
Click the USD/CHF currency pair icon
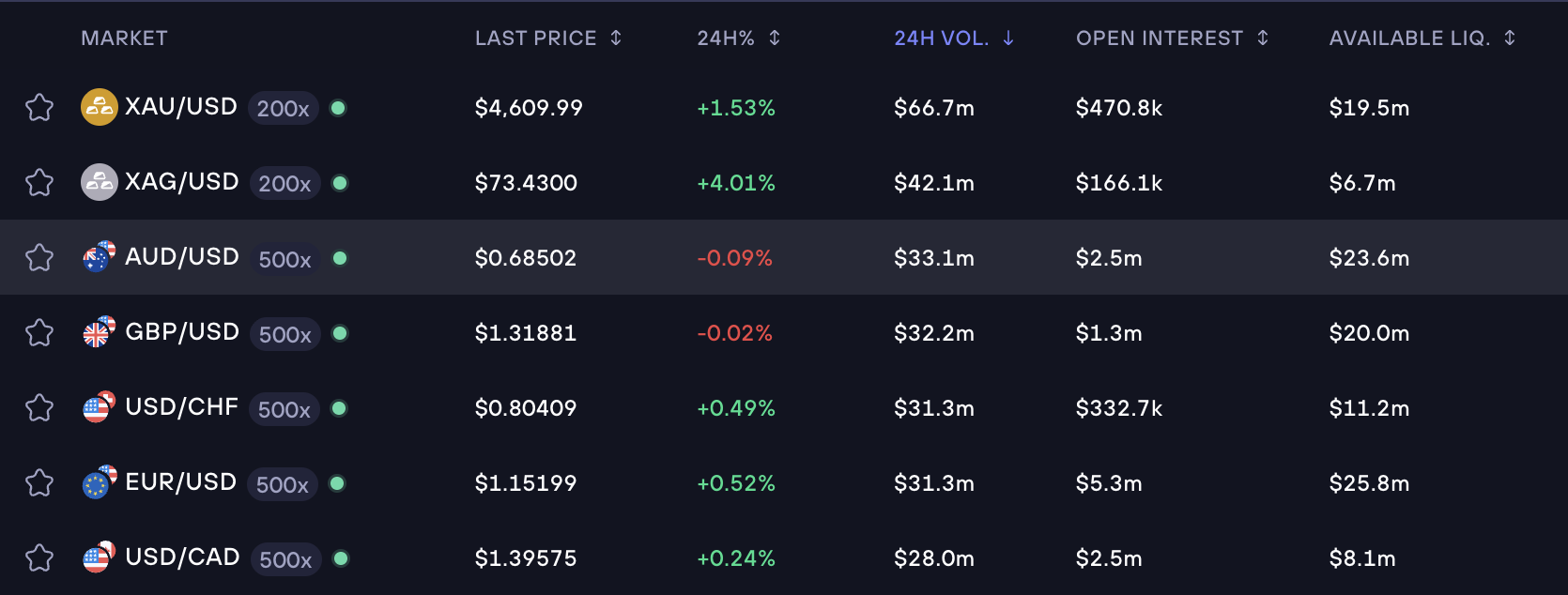coord(98,408)
